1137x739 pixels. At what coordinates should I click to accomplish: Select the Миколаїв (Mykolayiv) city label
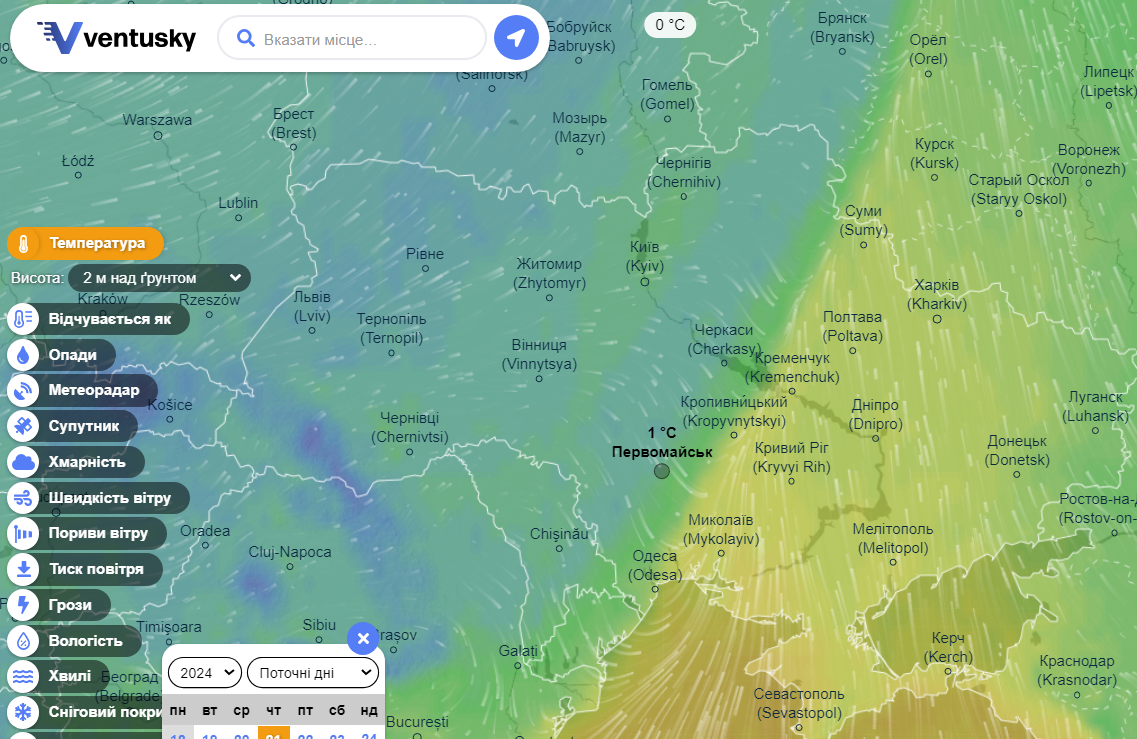pyautogui.click(x=721, y=529)
